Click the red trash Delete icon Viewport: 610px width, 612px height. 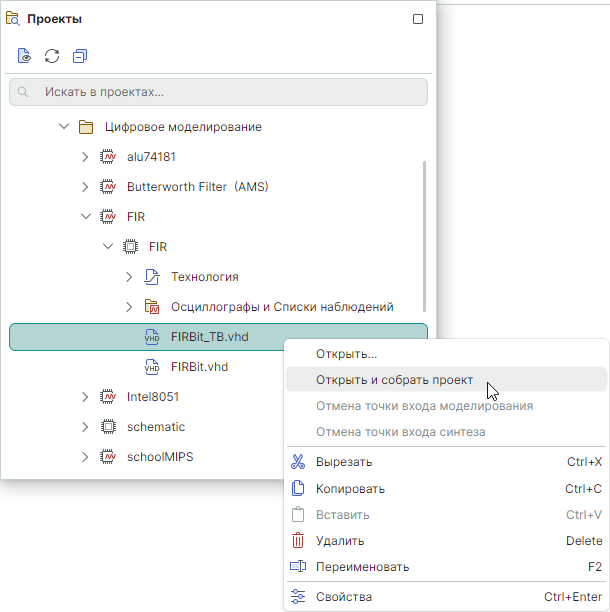(x=297, y=541)
